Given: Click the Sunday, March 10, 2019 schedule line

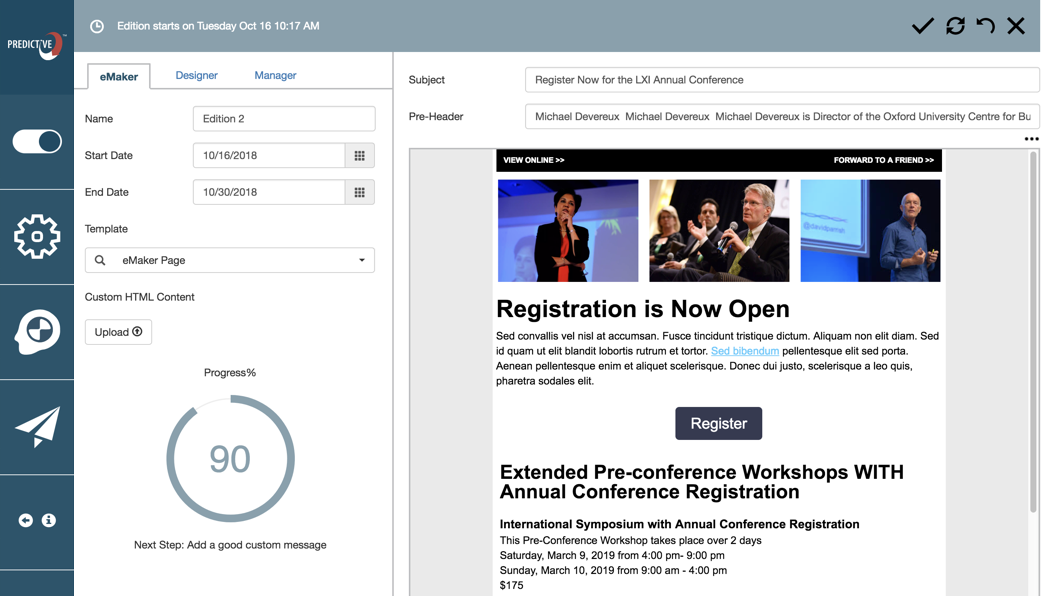Looking at the screenshot, I should 613,570.
